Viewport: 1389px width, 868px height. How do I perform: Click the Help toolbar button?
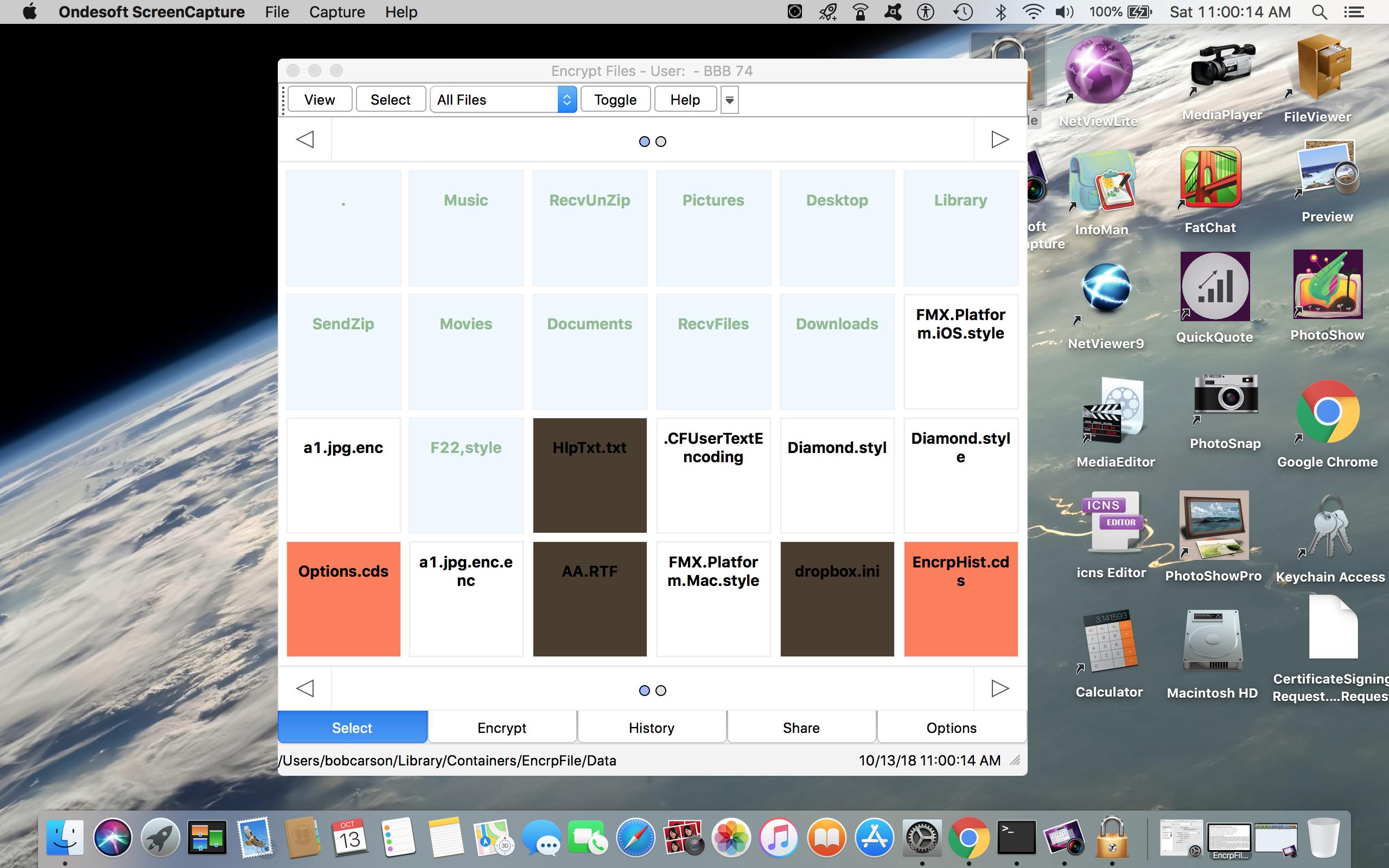click(685, 99)
